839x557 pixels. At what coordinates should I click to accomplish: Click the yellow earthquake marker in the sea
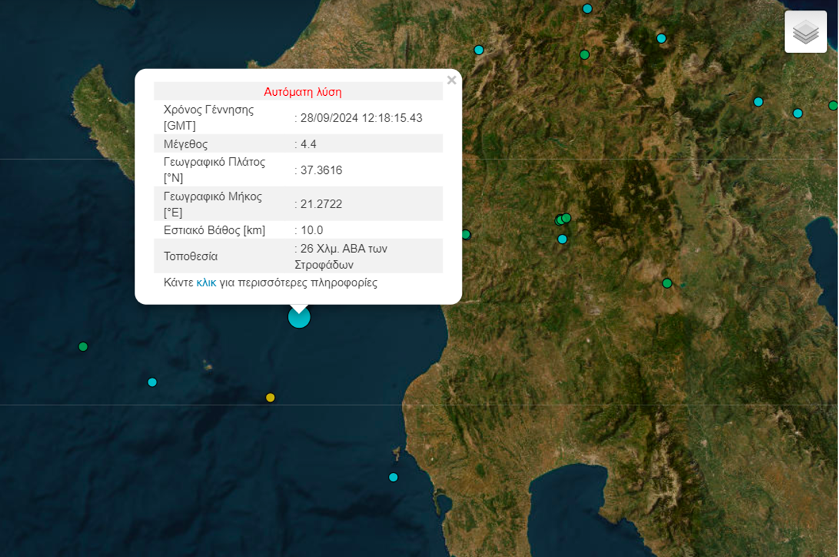point(270,398)
